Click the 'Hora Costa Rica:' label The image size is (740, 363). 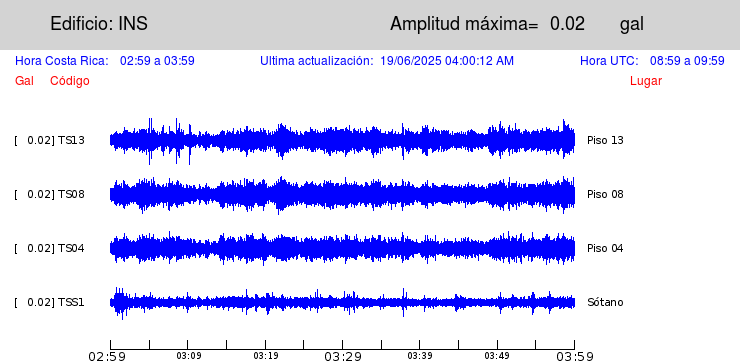click(62, 61)
